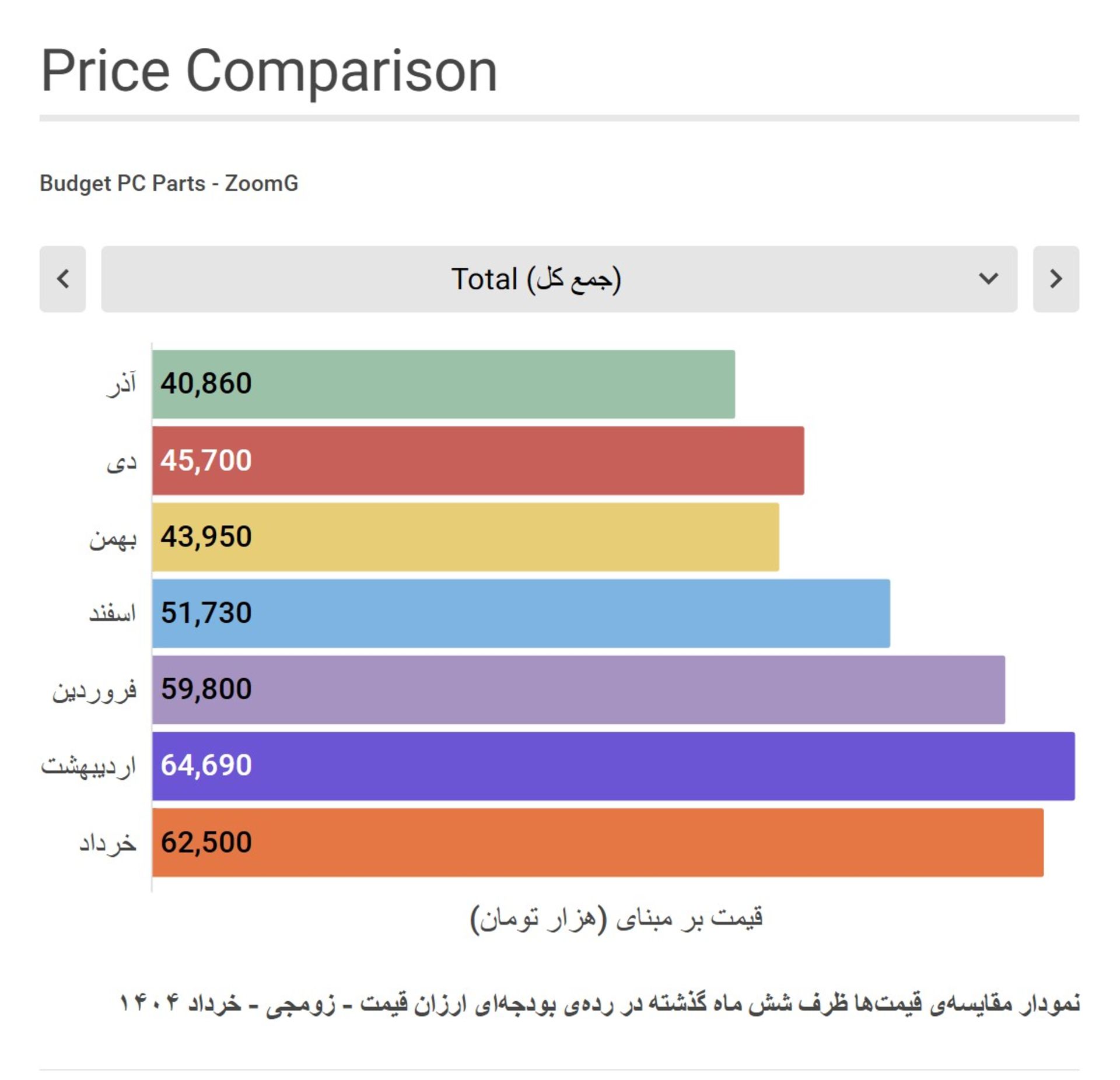
Task: Select the lavender فروردین bar
Action: 579,690
